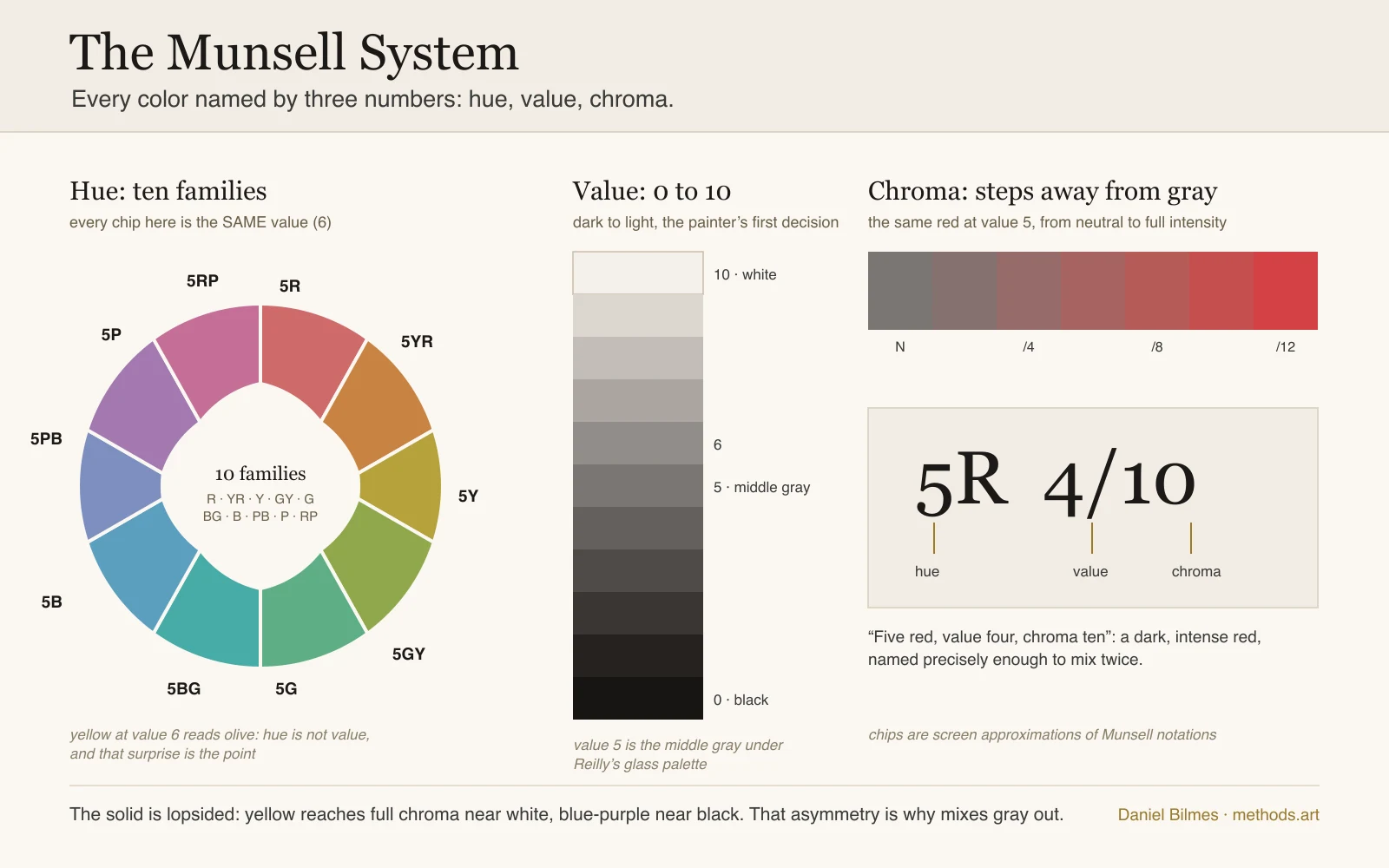The image size is (1389, 868).
Task: Click the 'value' label in the notation box
Action: click(x=1090, y=572)
